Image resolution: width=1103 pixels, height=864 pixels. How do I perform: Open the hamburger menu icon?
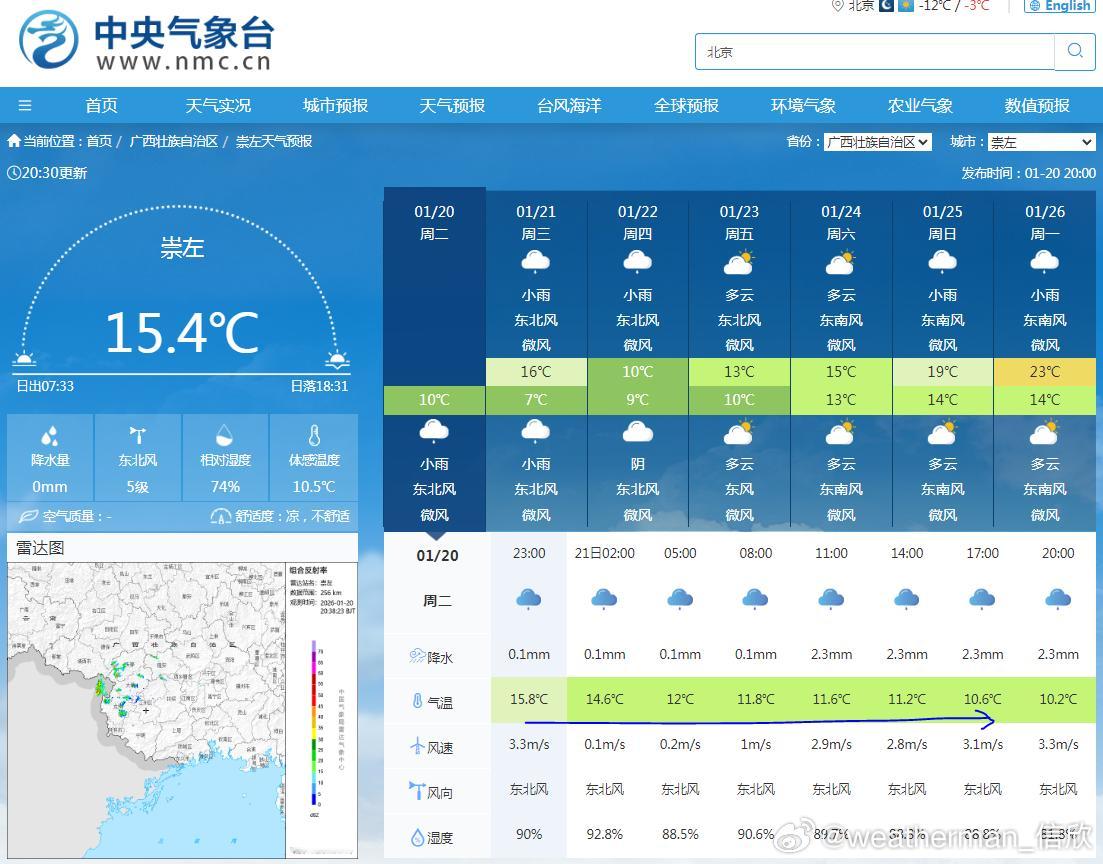pyautogui.click(x=25, y=104)
